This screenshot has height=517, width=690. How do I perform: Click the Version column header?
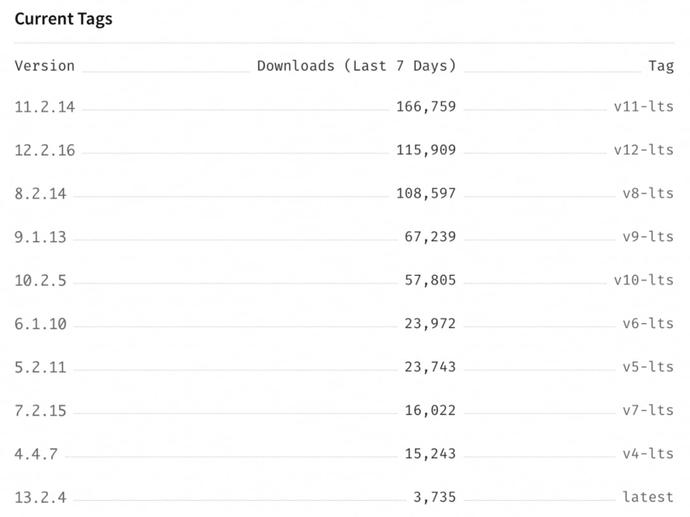(x=44, y=66)
